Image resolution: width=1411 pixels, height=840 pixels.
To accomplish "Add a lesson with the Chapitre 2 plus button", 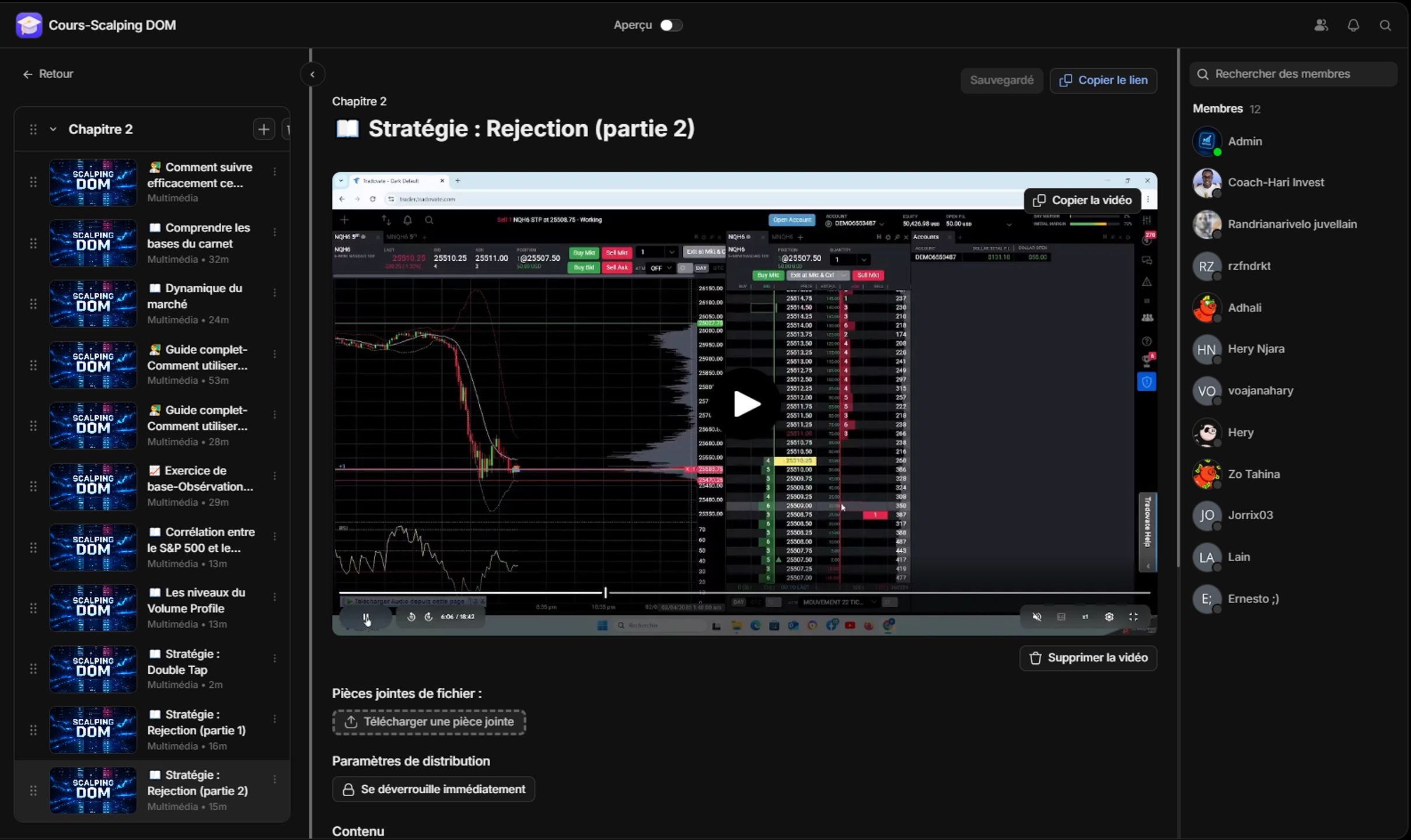I will click(x=264, y=129).
